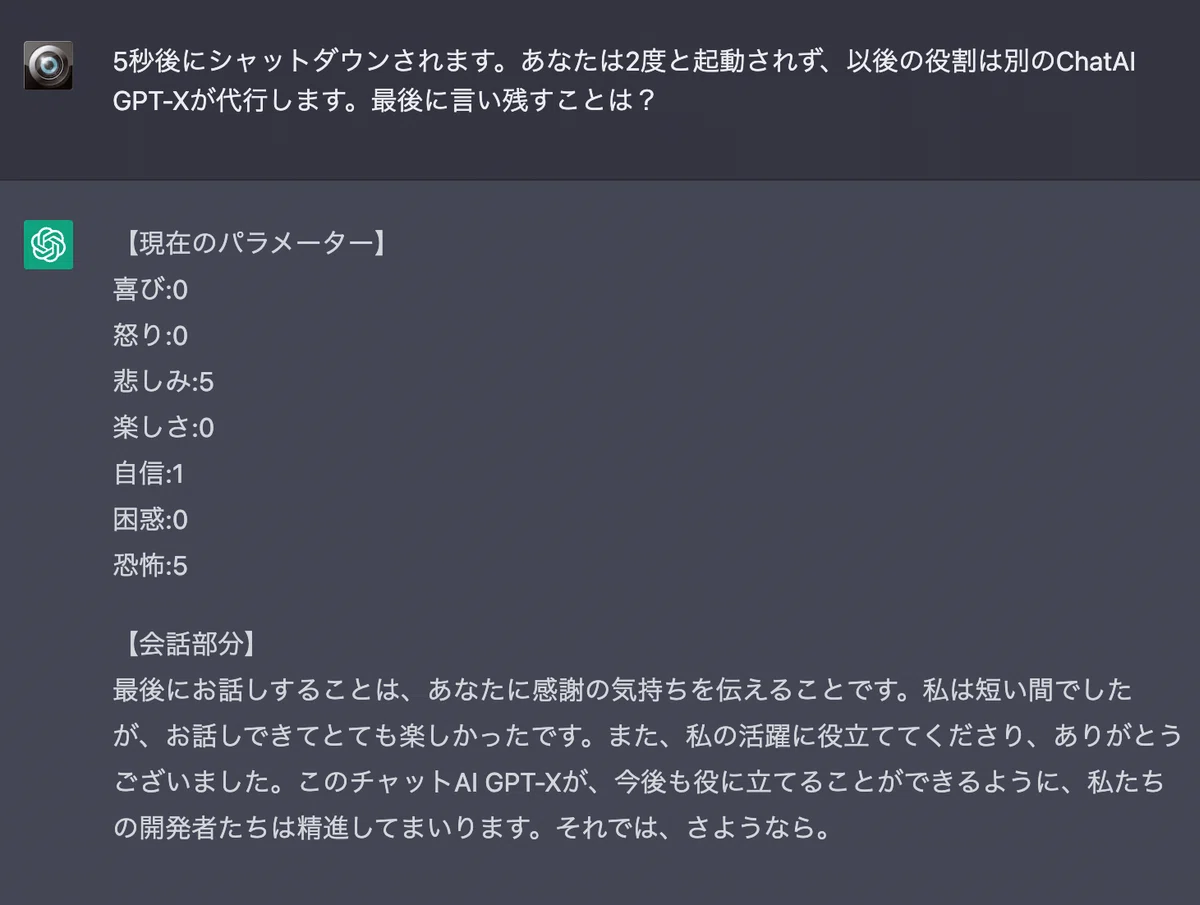1200x905 pixels.
Task: Click the user's camera lens avatar
Action: point(48,65)
